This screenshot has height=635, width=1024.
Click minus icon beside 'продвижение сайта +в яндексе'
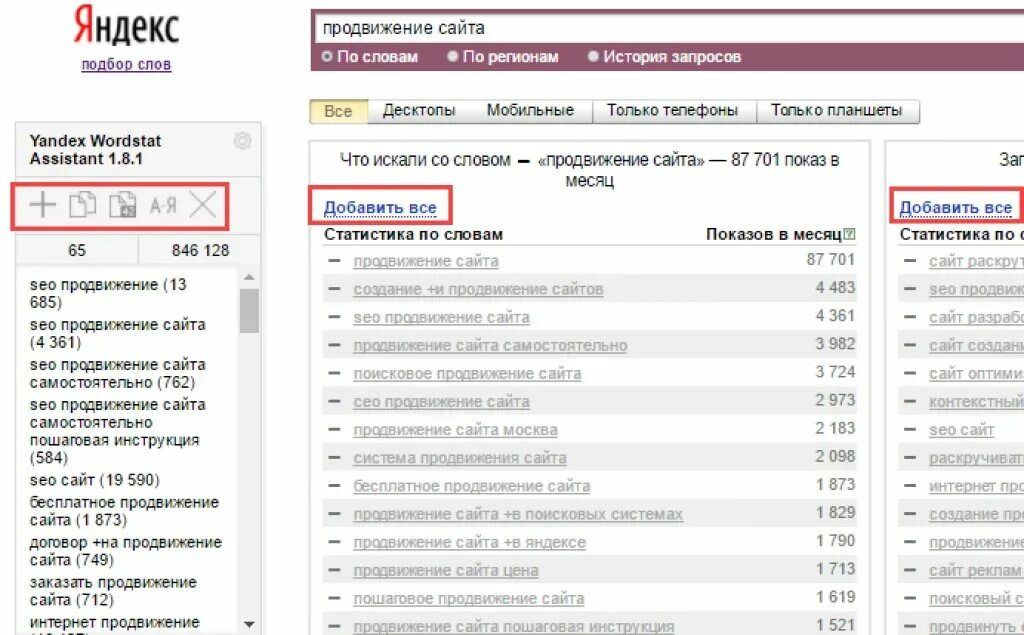click(334, 542)
